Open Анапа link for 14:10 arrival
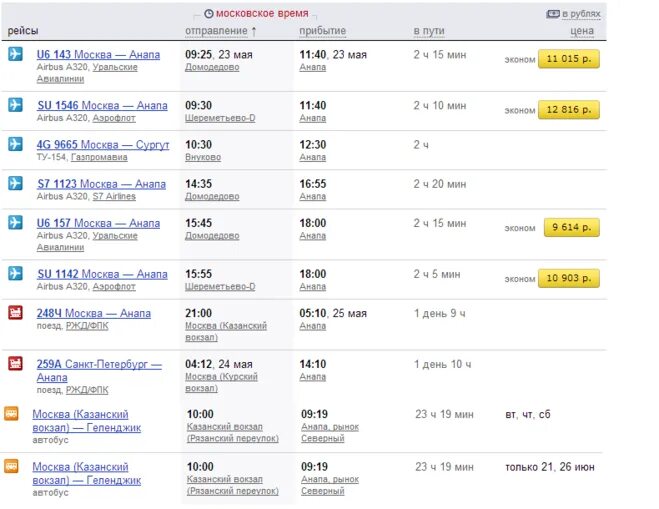Screen dimensions: 659x509 [x=313, y=377]
